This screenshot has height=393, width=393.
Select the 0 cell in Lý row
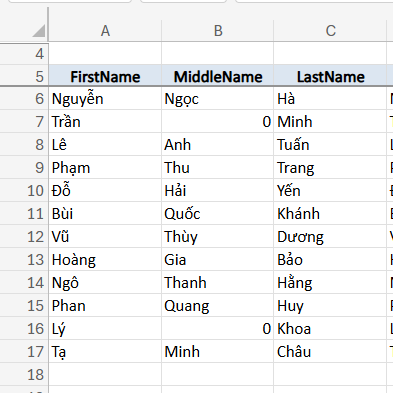point(218,329)
